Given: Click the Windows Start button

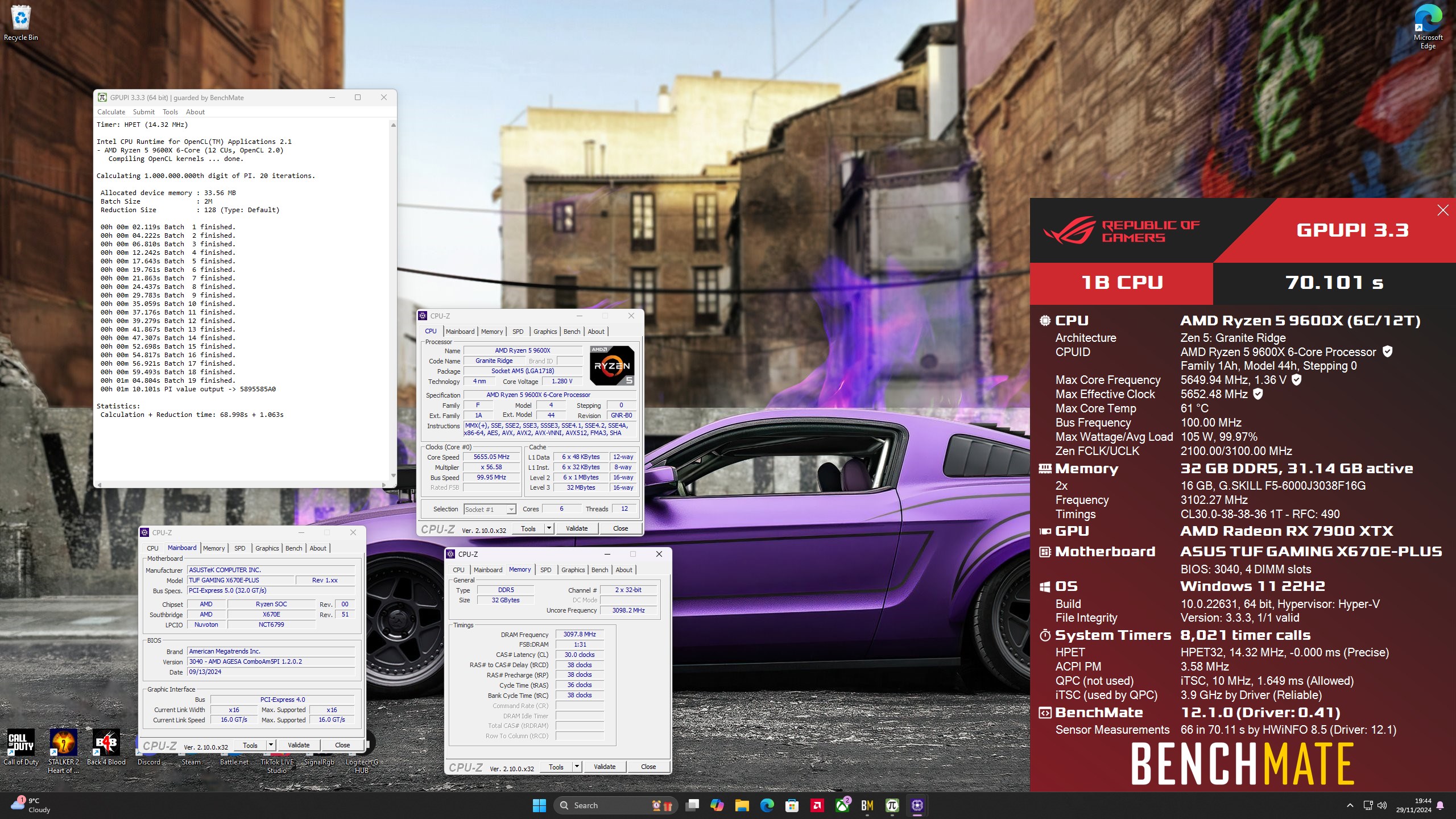Looking at the screenshot, I should 539,805.
